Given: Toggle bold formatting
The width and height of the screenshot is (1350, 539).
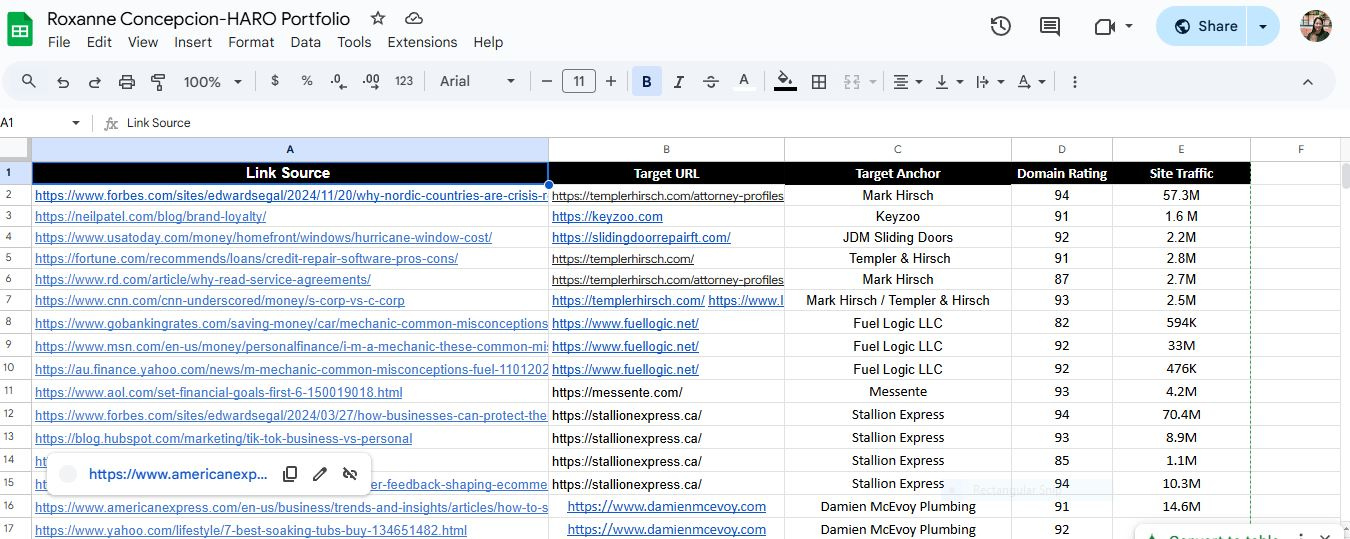Looking at the screenshot, I should point(647,82).
